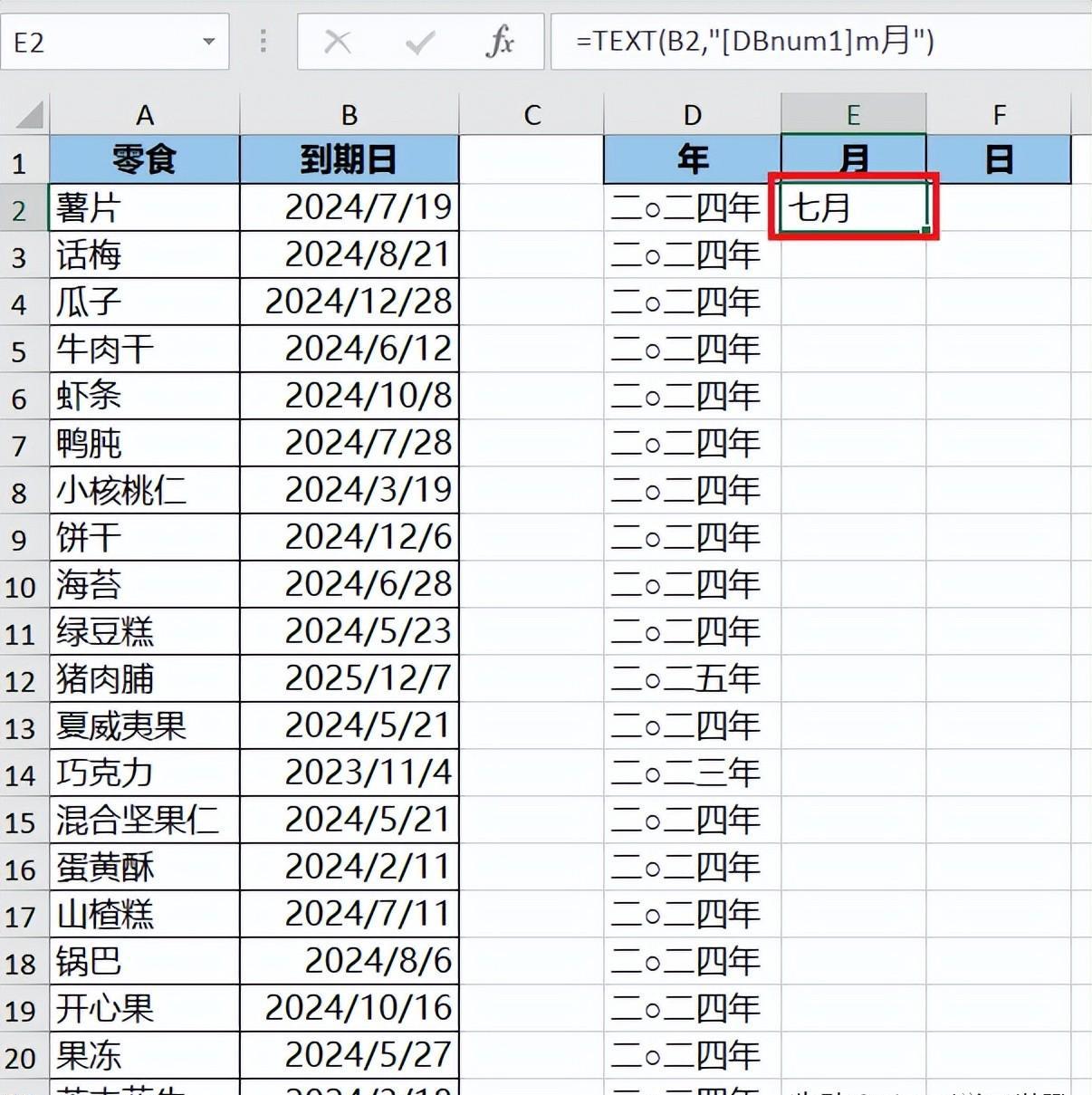The image size is (1092, 1095).
Task: Click the cell 小核桃仁
Action: pos(145,490)
